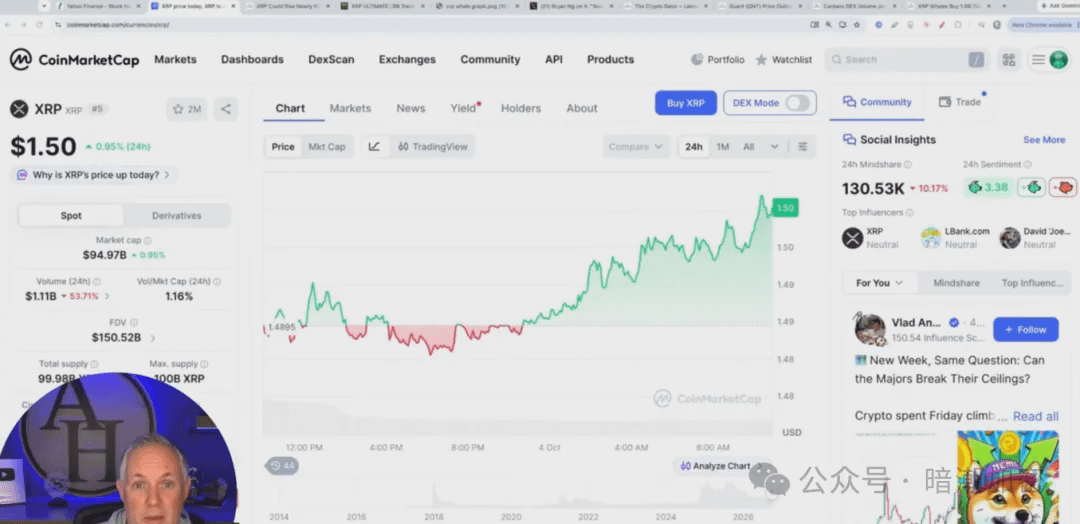Click the 24h Mindshare info icon
Image resolution: width=1080 pixels, height=524 pixels.
[x=907, y=165]
